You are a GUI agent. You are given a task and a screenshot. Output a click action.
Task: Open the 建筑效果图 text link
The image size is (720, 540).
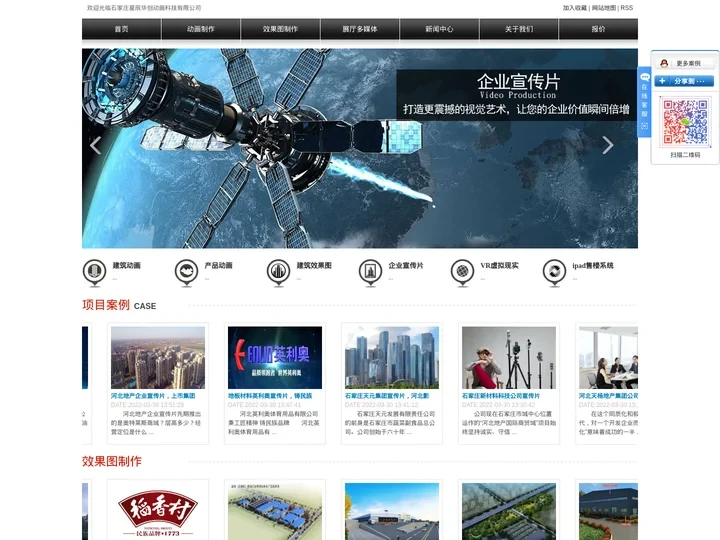pyautogui.click(x=314, y=265)
